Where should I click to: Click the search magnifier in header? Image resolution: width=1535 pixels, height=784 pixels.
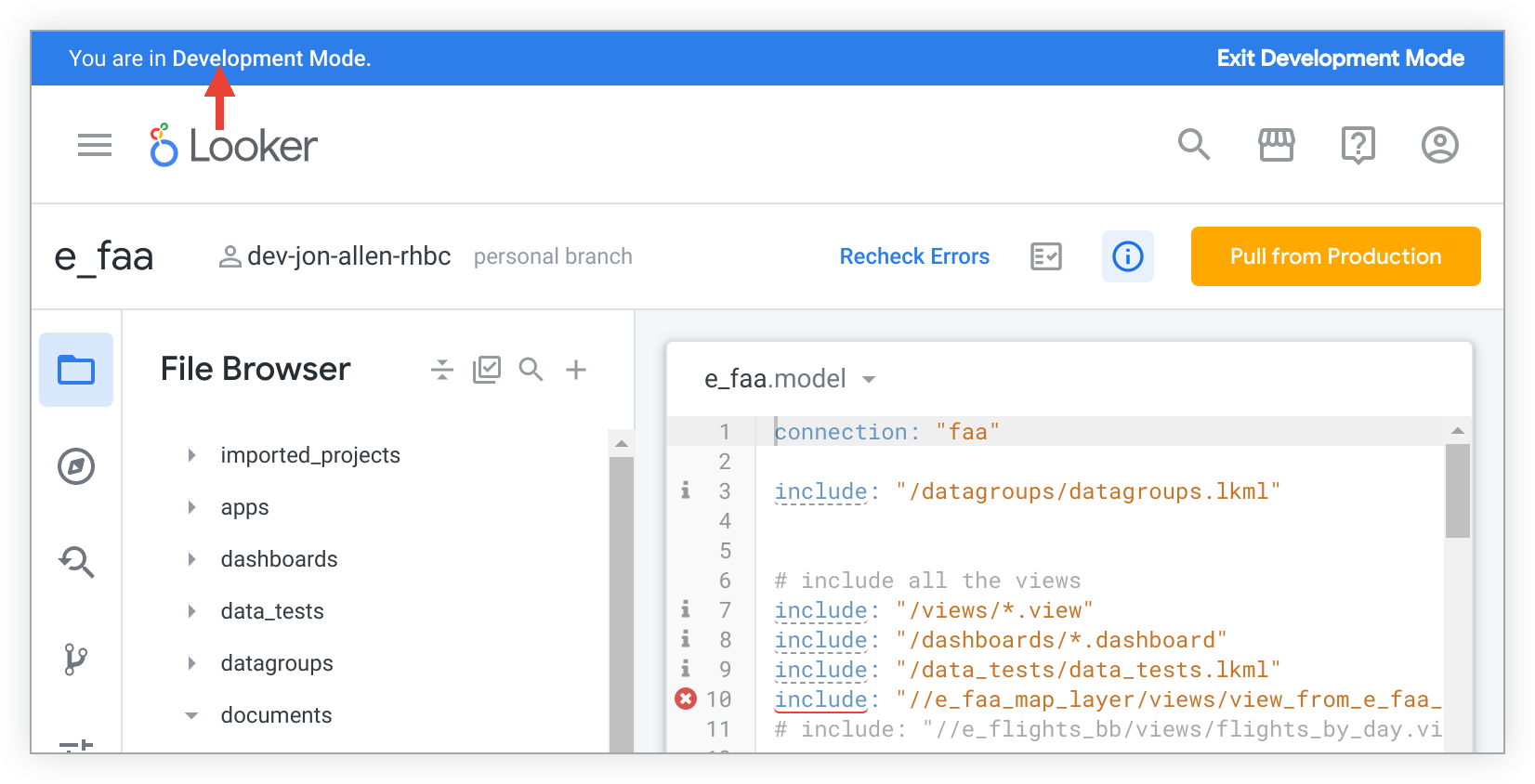tap(1193, 145)
